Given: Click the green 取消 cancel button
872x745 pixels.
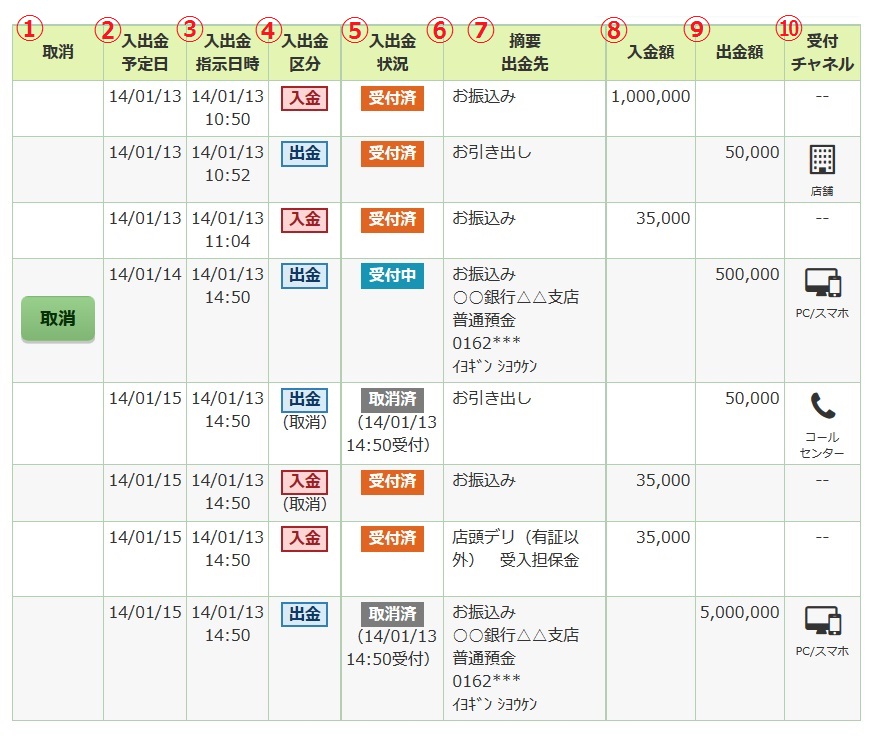Looking at the screenshot, I should (57, 319).
